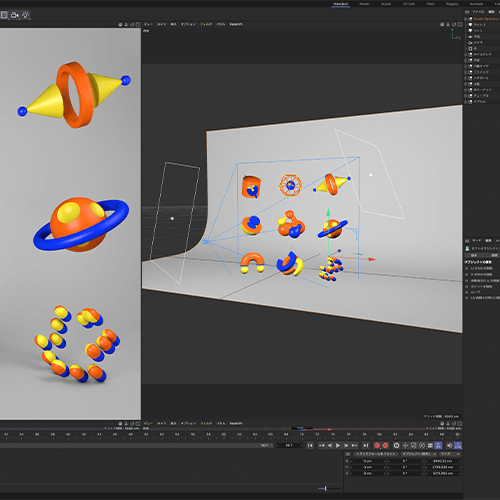
Task: Open the Filter menu in perspective viewport
Action: pos(206,24)
